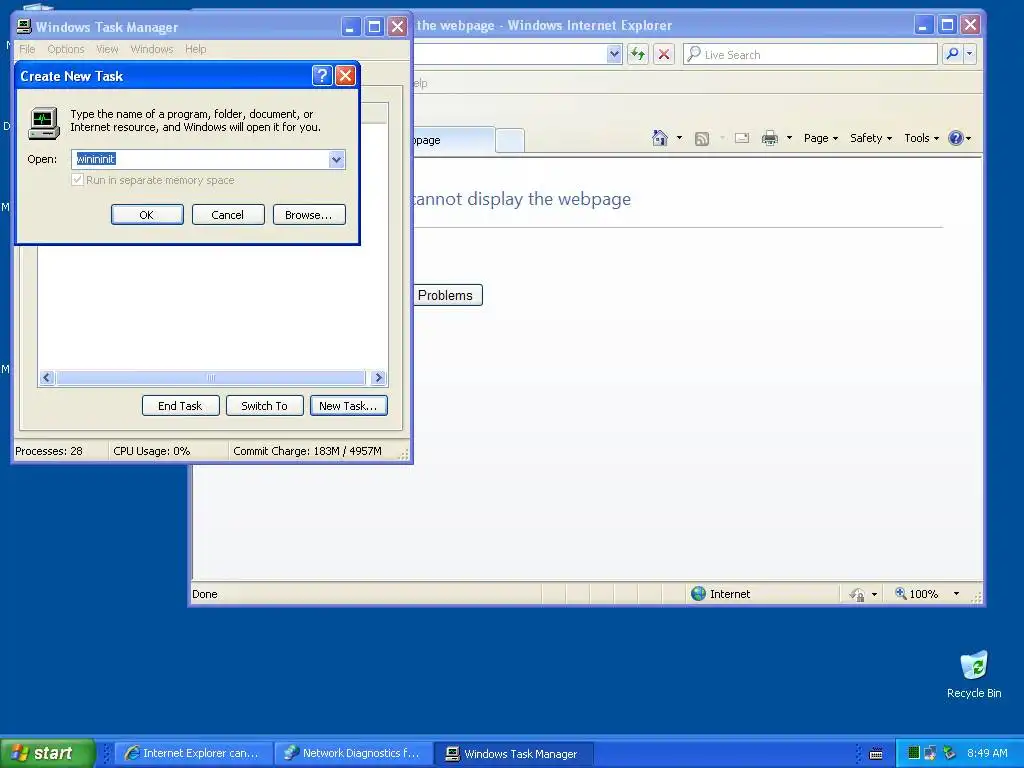Click the 100% zoom level control

click(x=917, y=594)
